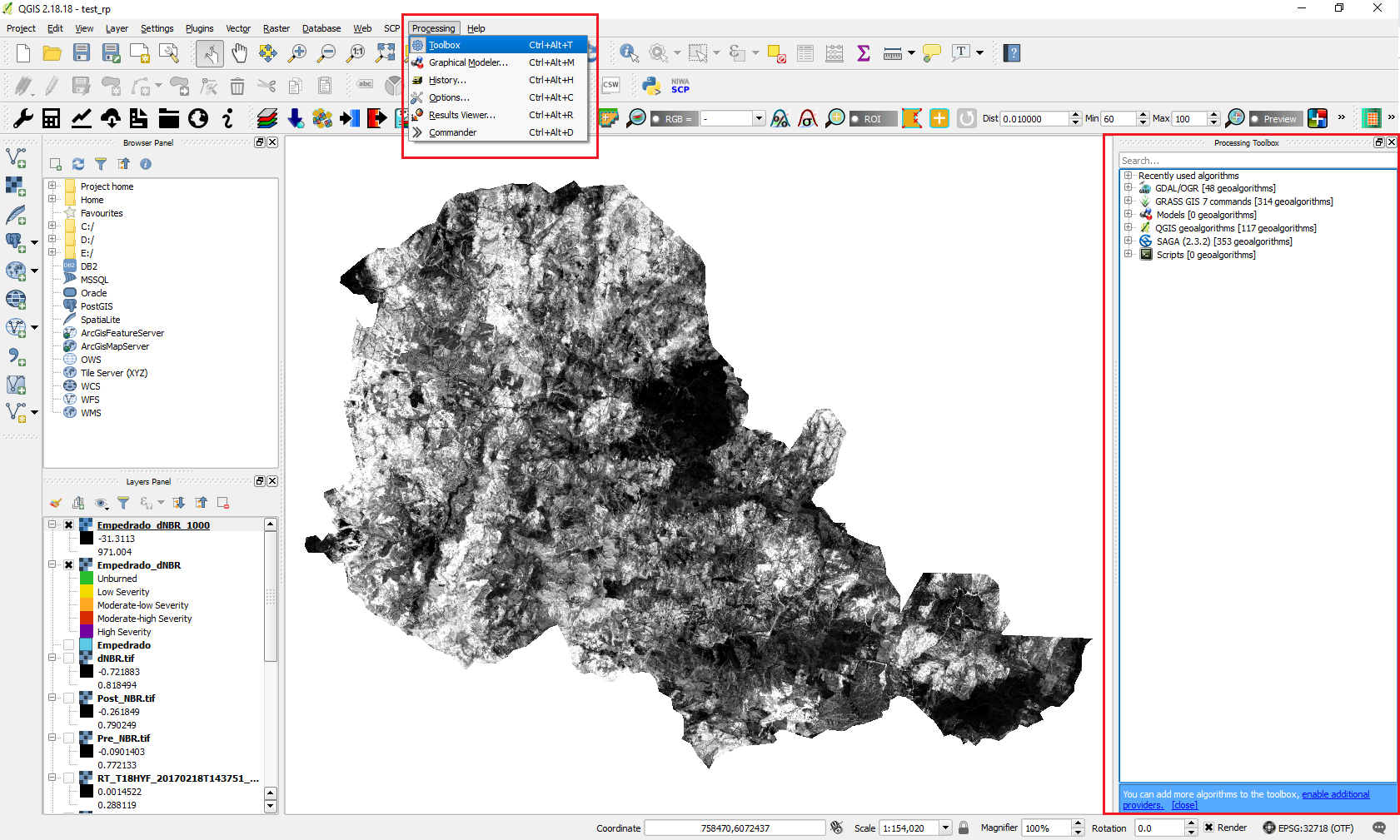Click the Zoom In magnifier tool
1400x840 pixels.
(296, 53)
